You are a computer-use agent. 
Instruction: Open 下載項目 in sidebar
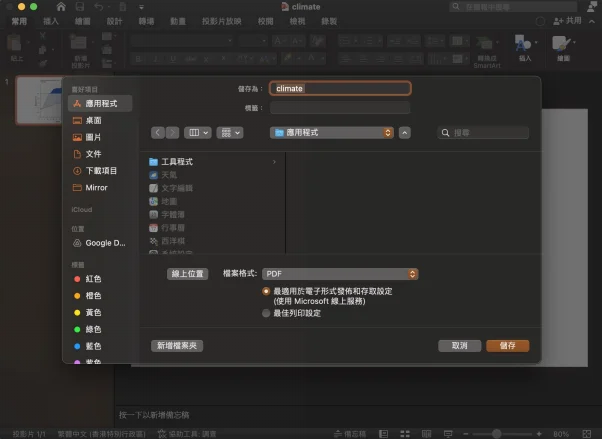(100, 171)
